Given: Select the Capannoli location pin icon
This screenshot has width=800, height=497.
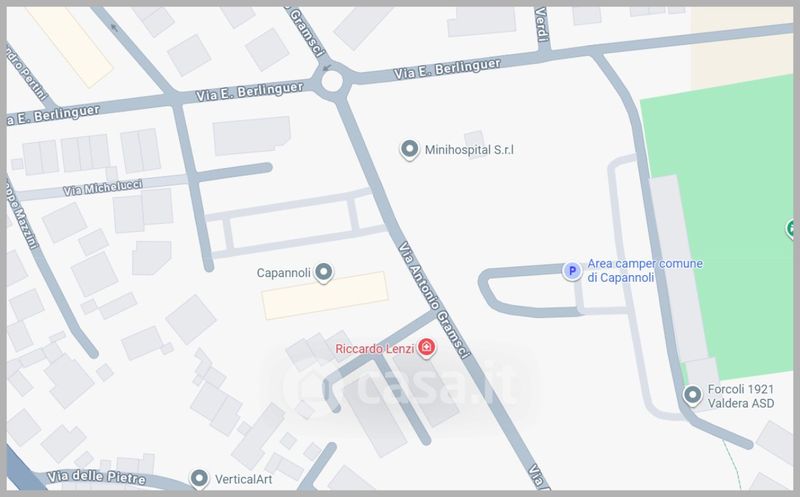Looking at the screenshot, I should tap(323, 272).
